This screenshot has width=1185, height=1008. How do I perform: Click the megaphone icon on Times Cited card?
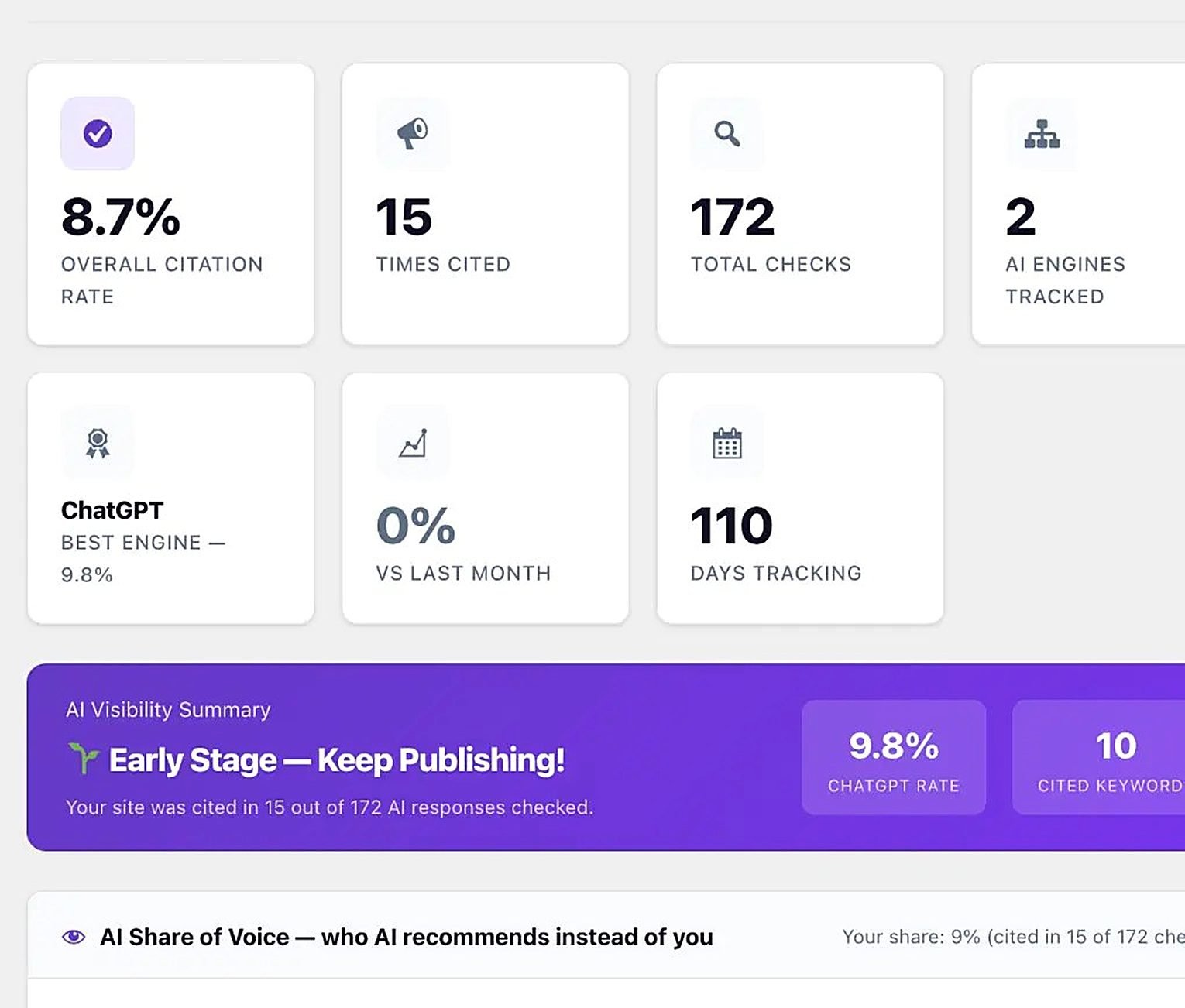pos(412,133)
